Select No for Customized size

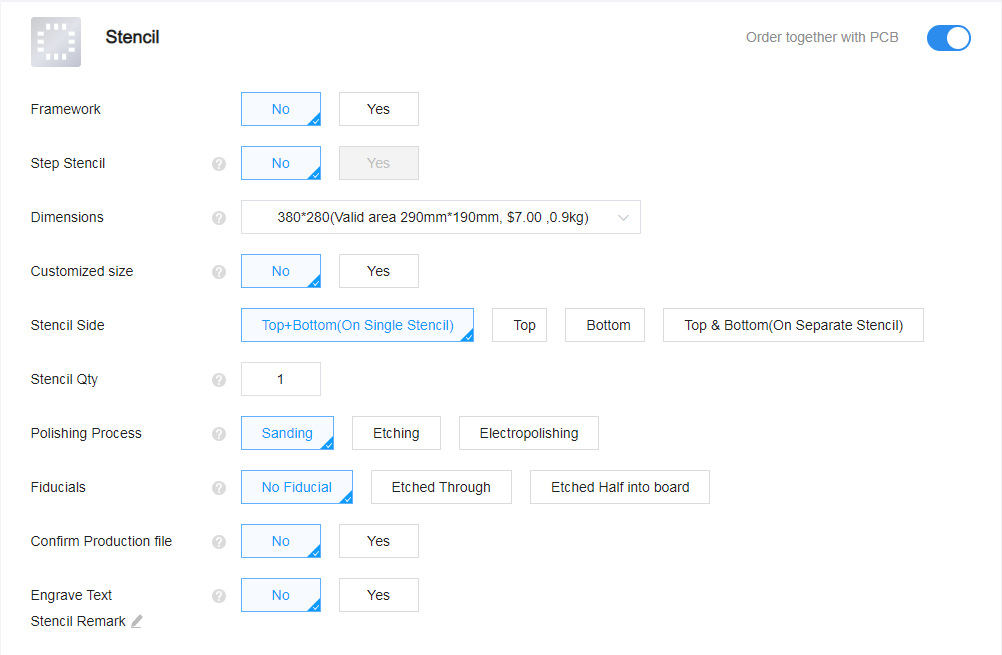[281, 271]
